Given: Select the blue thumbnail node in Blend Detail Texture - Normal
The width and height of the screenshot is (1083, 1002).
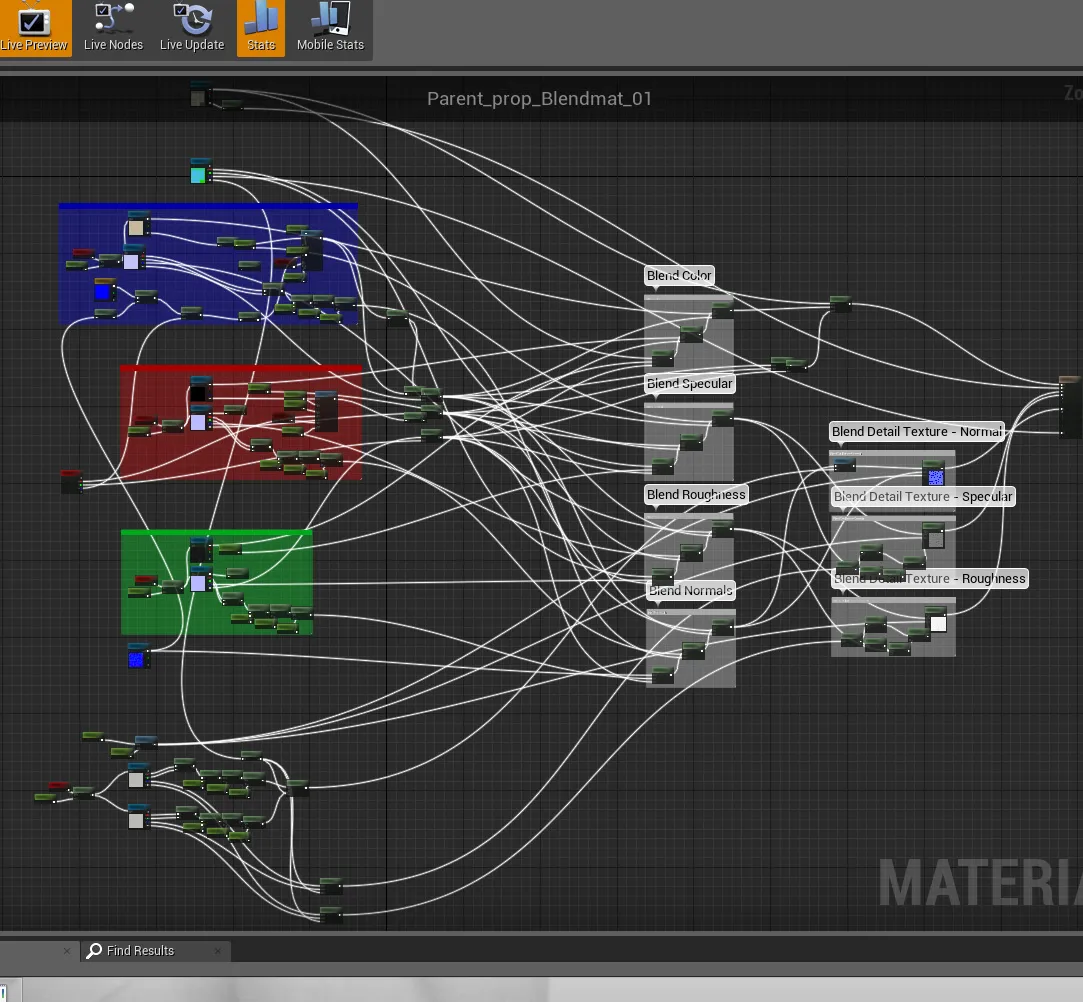Looking at the screenshot, I should pos(934,474).
